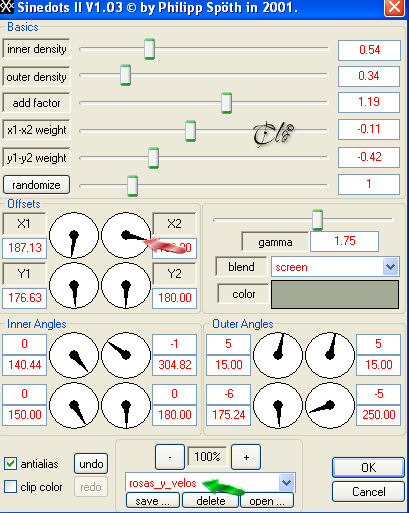Click the gamma slider handle

coord(317,220)
